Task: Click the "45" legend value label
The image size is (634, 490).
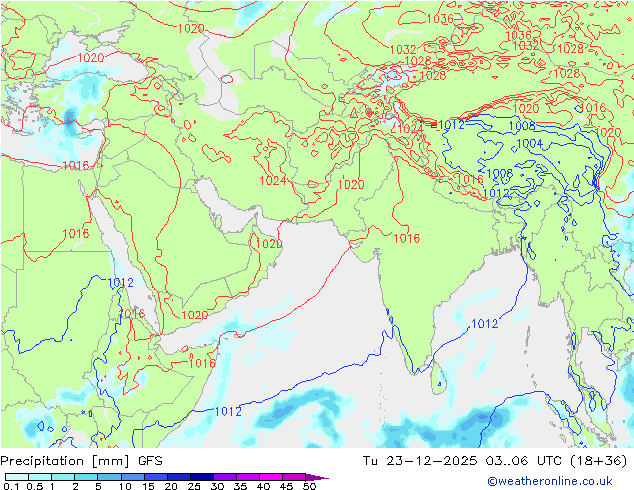Action: pos(286,486)
